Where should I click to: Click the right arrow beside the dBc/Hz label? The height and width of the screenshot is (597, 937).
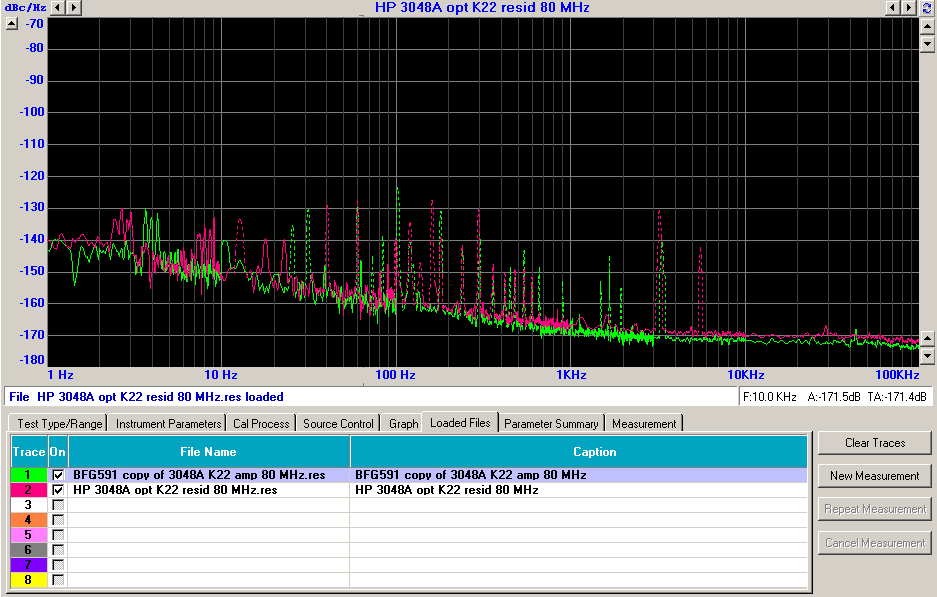pyautogui.click(x=74, y=7)
